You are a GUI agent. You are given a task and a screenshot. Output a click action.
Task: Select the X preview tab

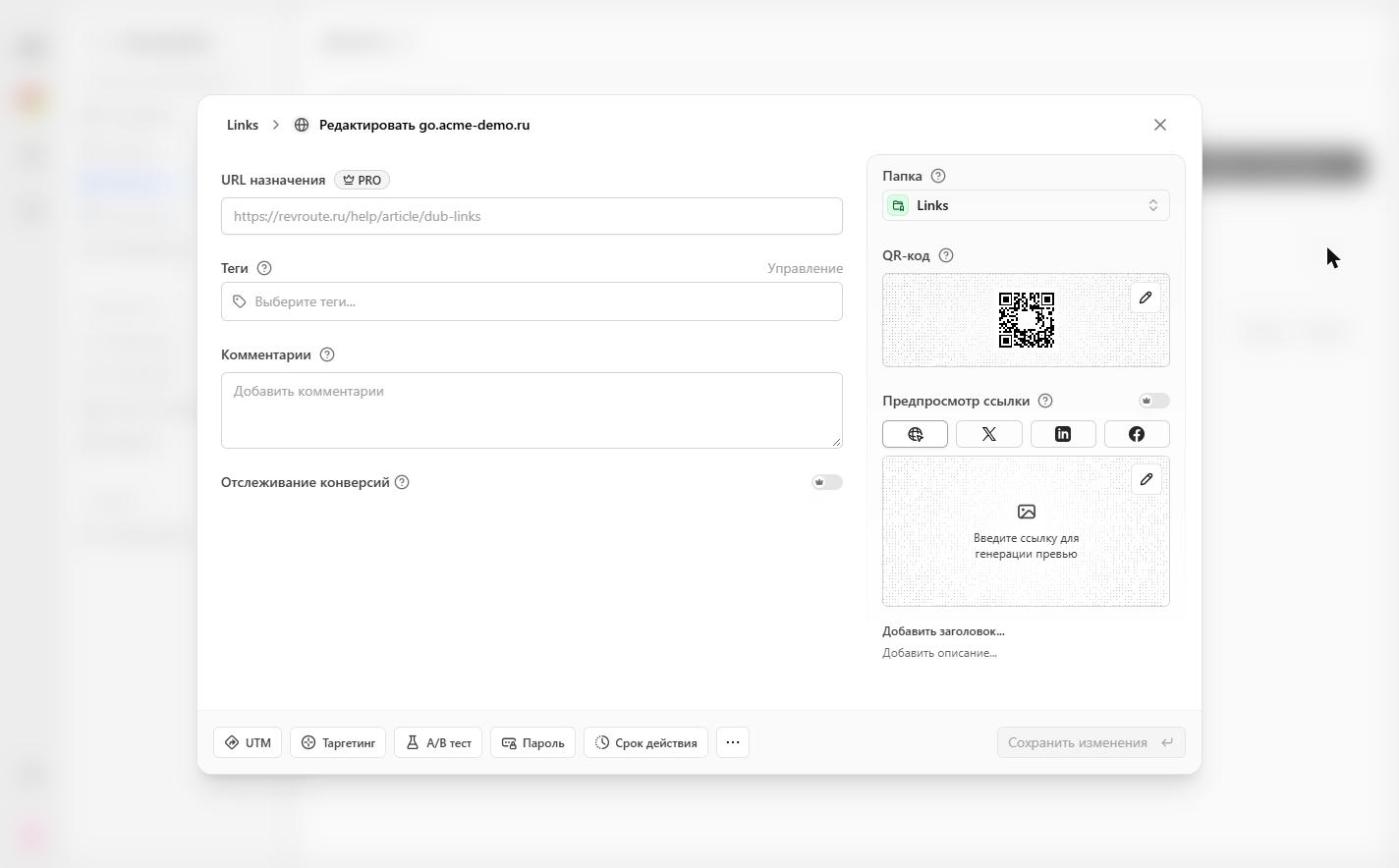point(989,434)
